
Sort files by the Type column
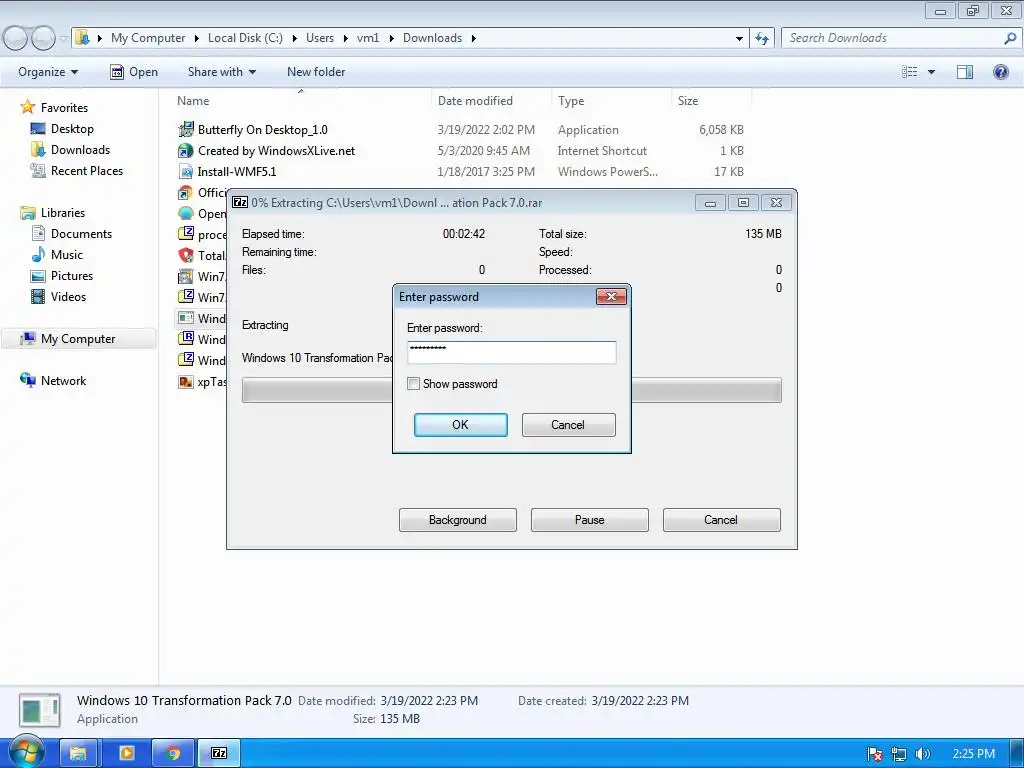(571, 101)
